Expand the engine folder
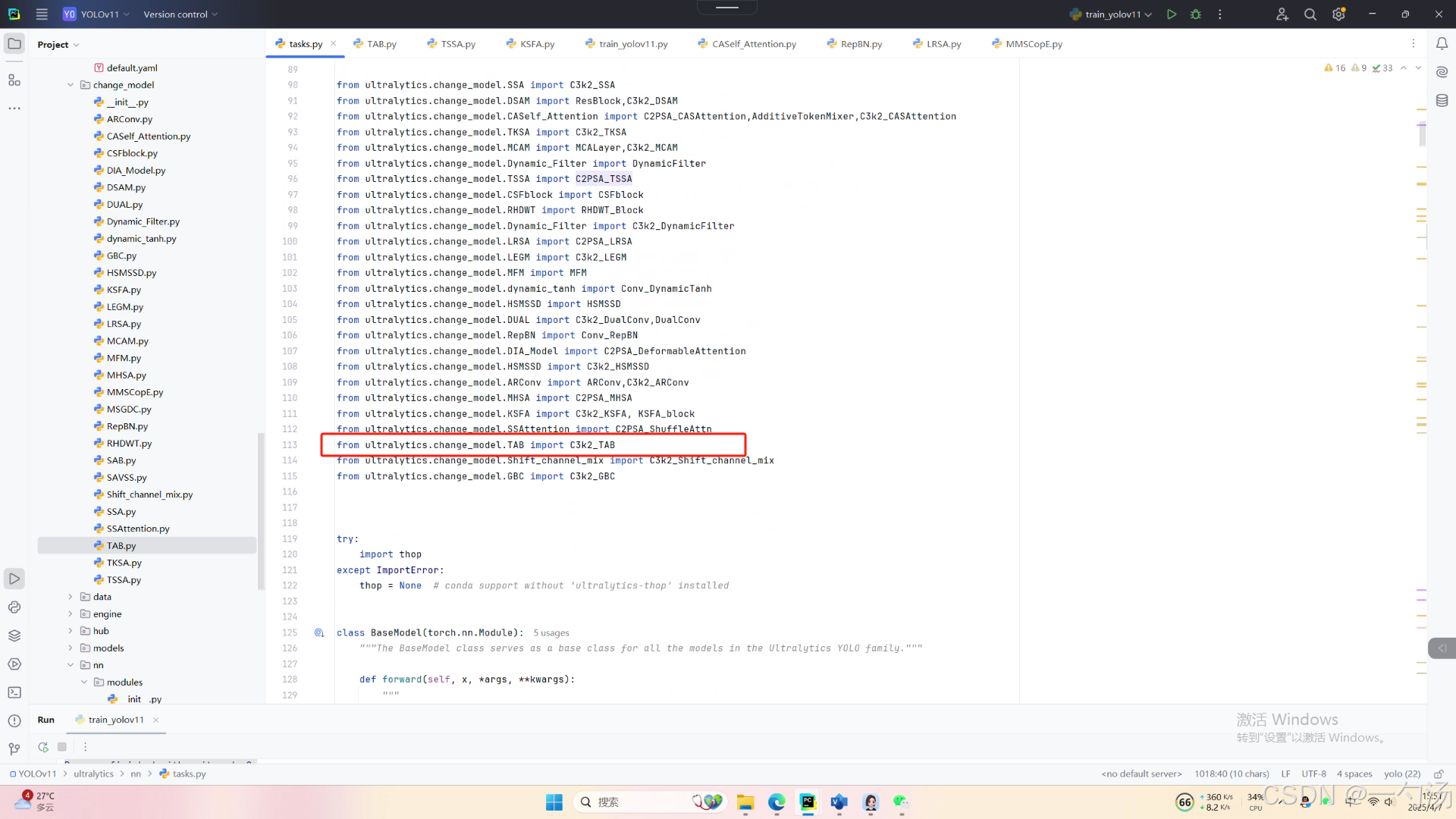 [x=71, y=614]
